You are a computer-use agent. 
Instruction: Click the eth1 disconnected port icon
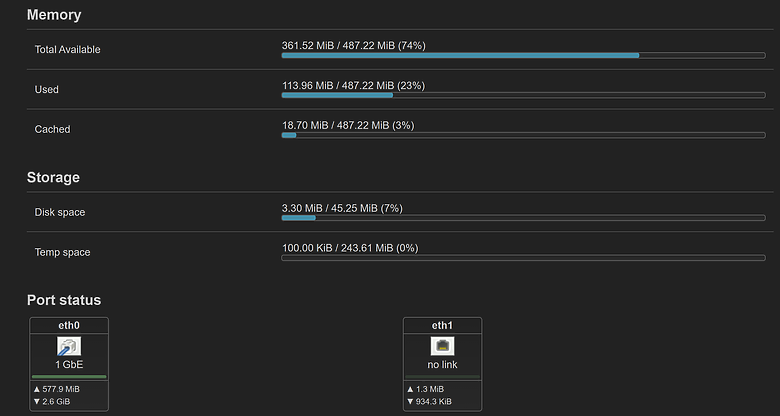coord(442,346)
